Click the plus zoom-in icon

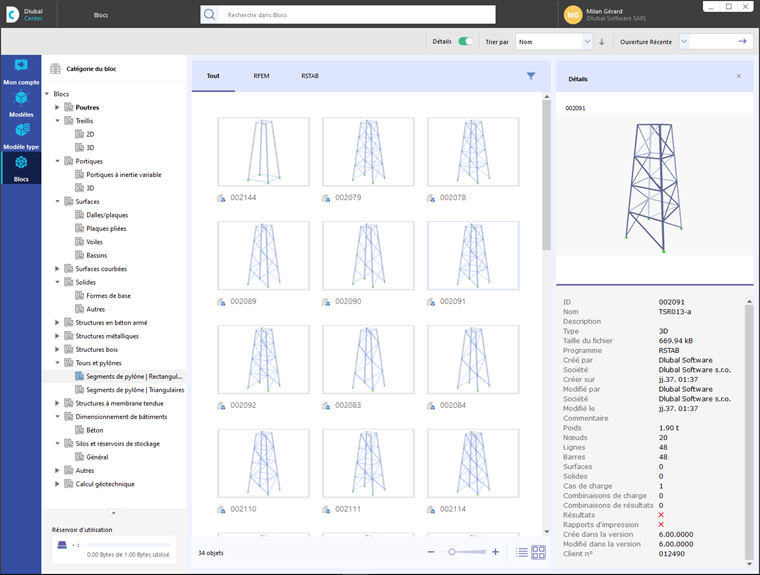(495, 552)
